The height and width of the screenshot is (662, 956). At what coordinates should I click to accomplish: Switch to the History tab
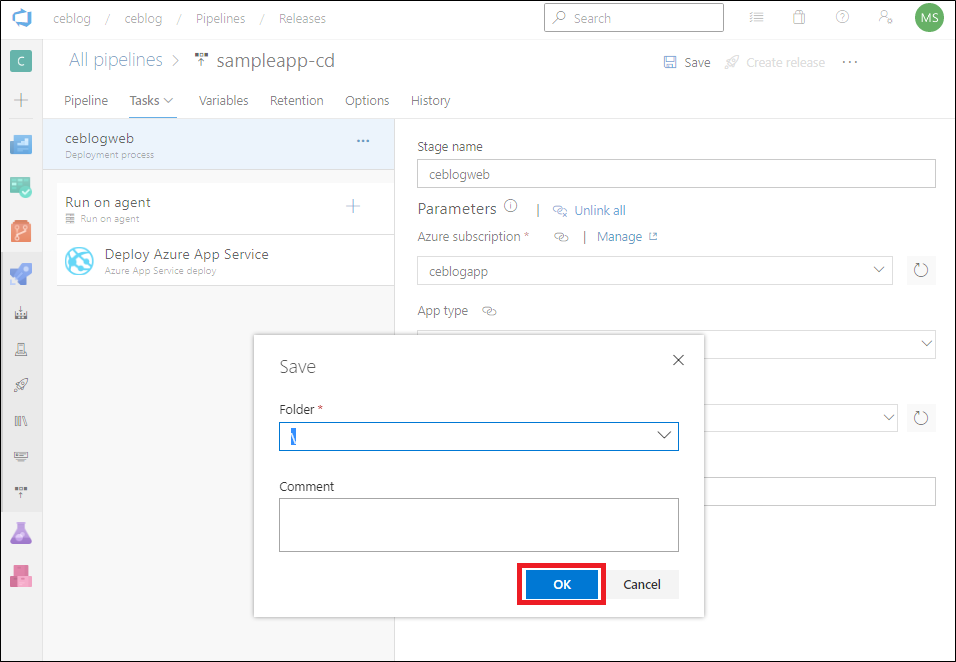(430, 101)
